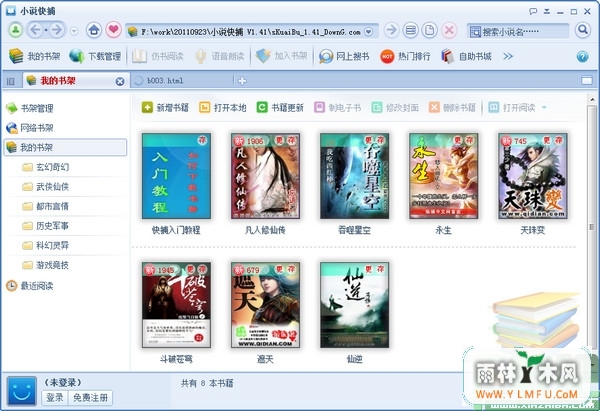Image resolution: width=600 pixels, height=411 pixels.
Task: Expand the address bar dropdown
Action: (x=368, y=32)
